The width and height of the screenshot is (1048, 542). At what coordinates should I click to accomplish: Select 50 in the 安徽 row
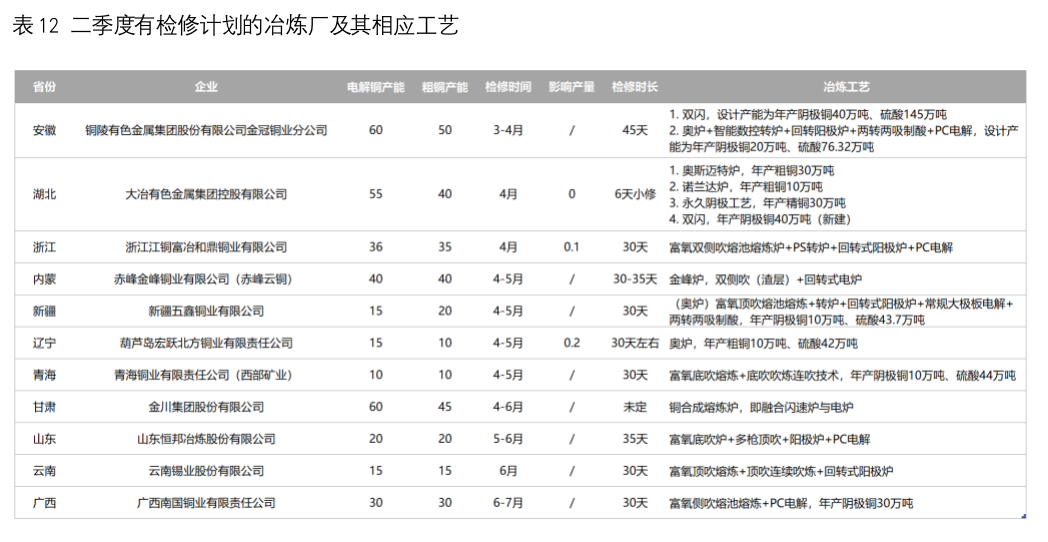(444, 130)
